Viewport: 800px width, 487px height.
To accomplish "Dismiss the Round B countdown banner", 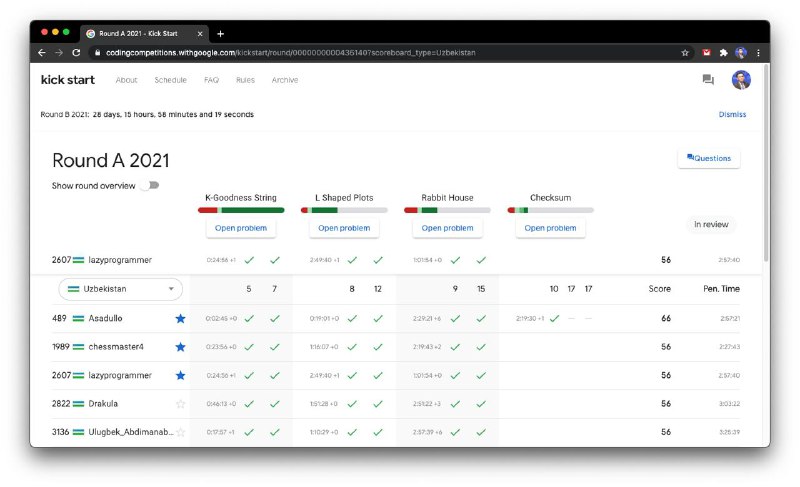I will pyautogui.click(x=732, y=114).
